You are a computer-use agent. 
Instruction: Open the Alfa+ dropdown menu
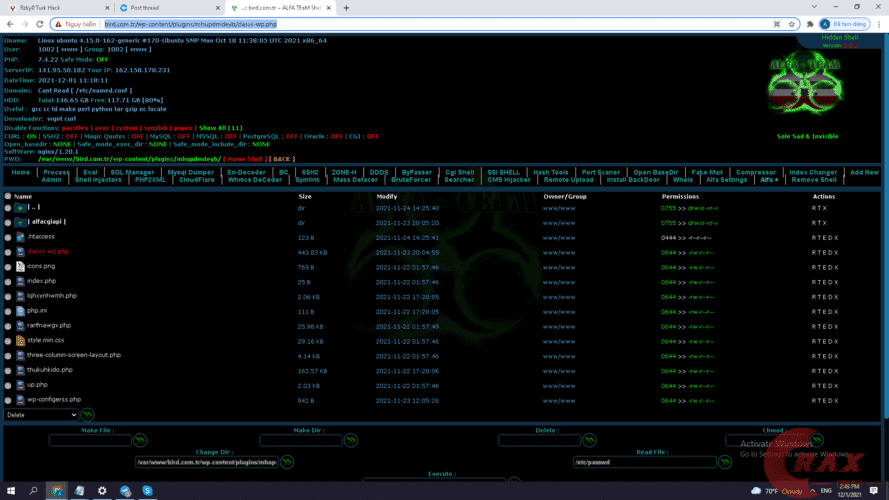click(x=769, y=180)
